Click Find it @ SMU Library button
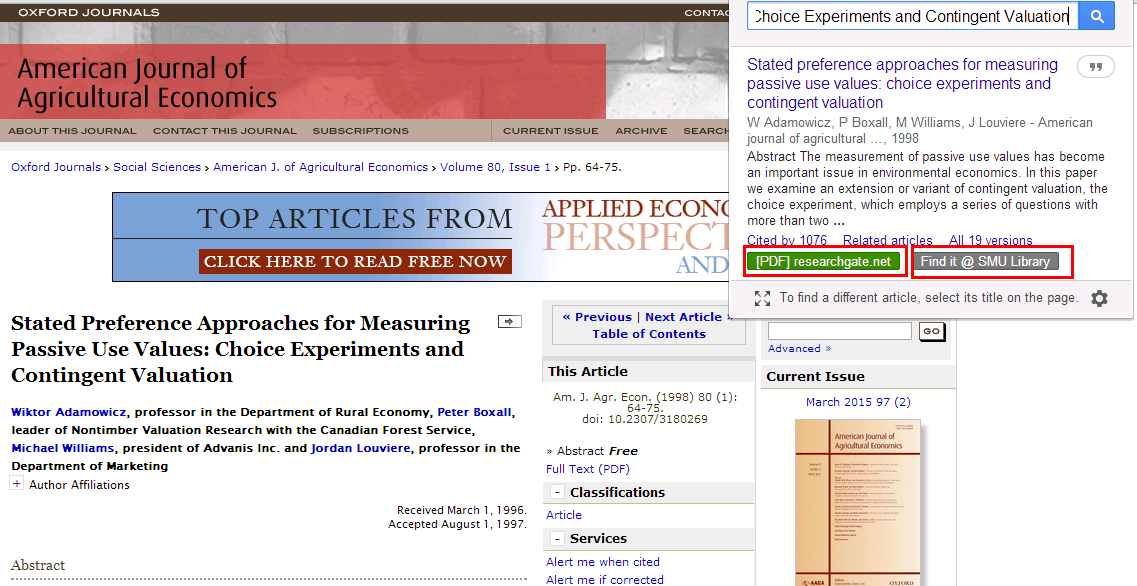Image resolution: width=1137 pixels, height=586 pixels. 985,262
